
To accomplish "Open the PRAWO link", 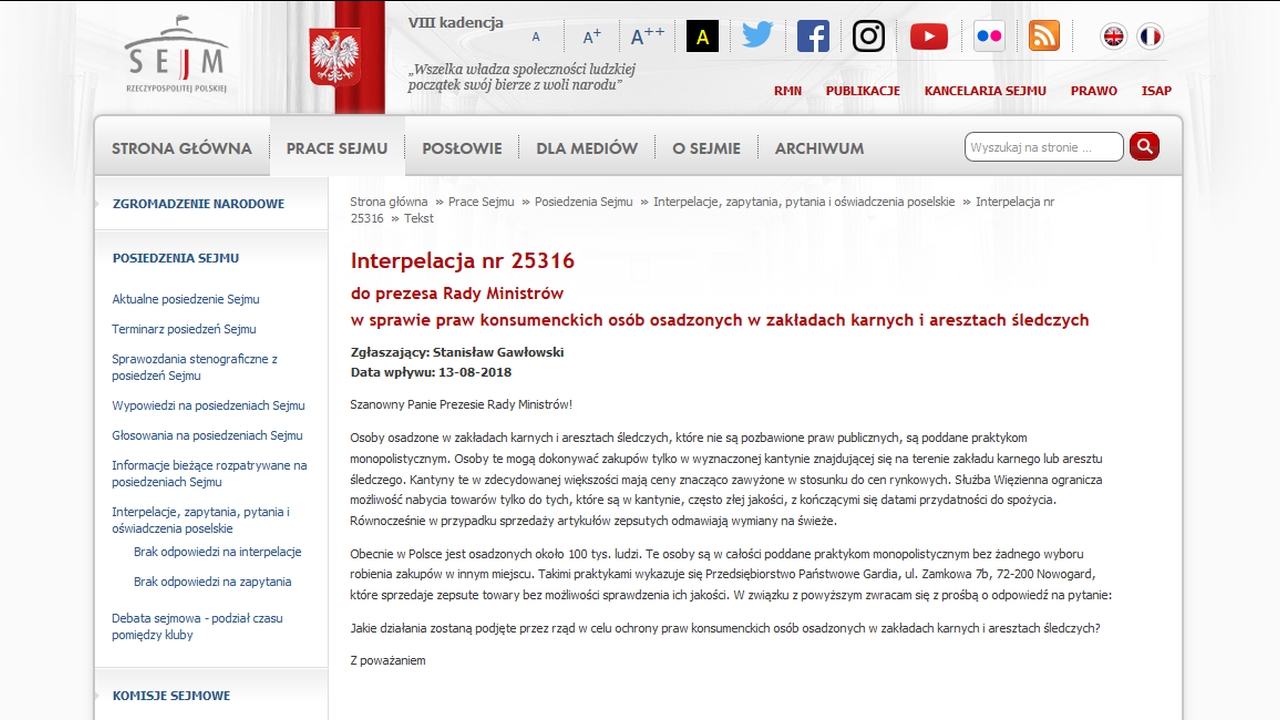I will click(1094, 91).
